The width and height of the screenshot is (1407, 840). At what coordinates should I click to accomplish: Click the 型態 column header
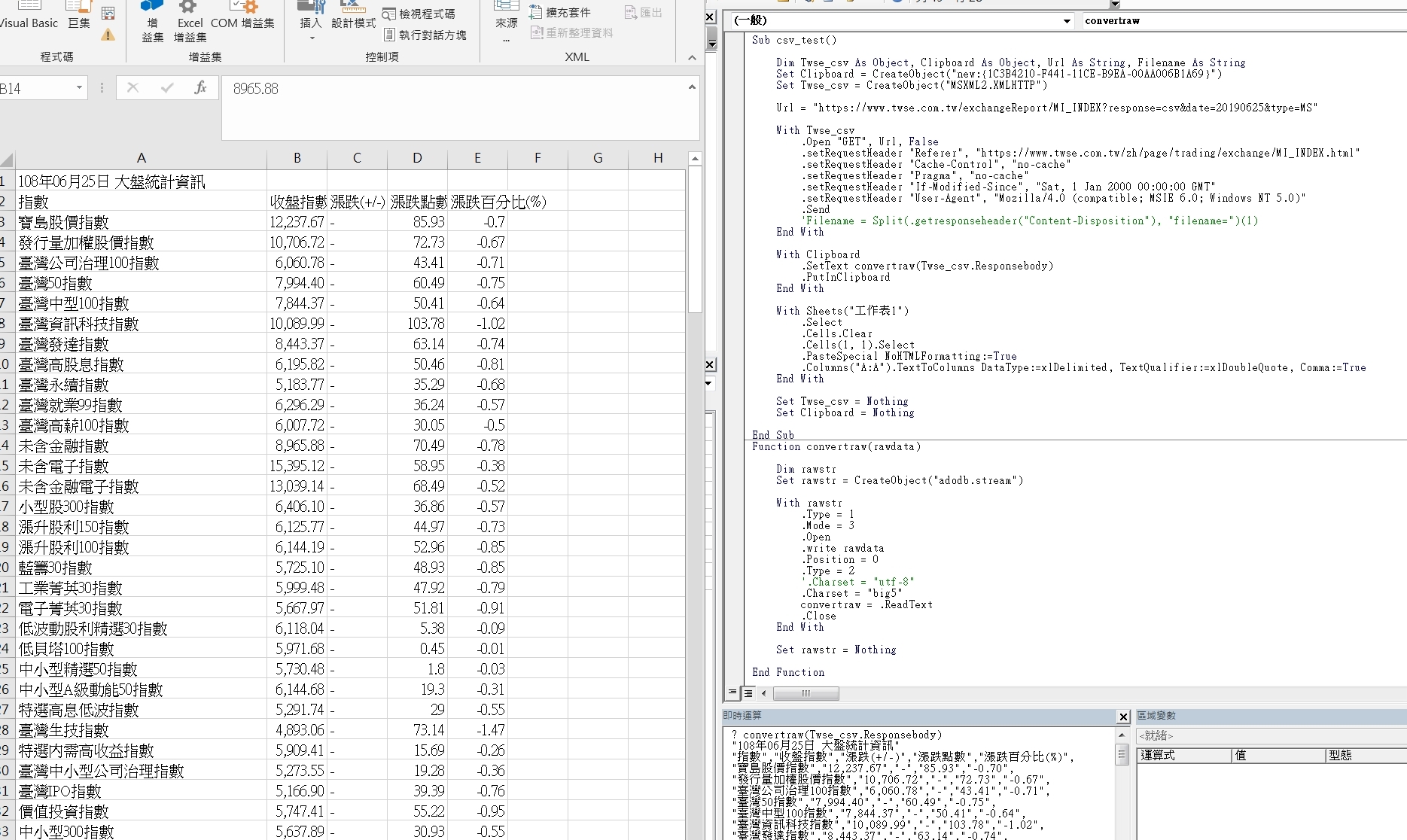1366,755
